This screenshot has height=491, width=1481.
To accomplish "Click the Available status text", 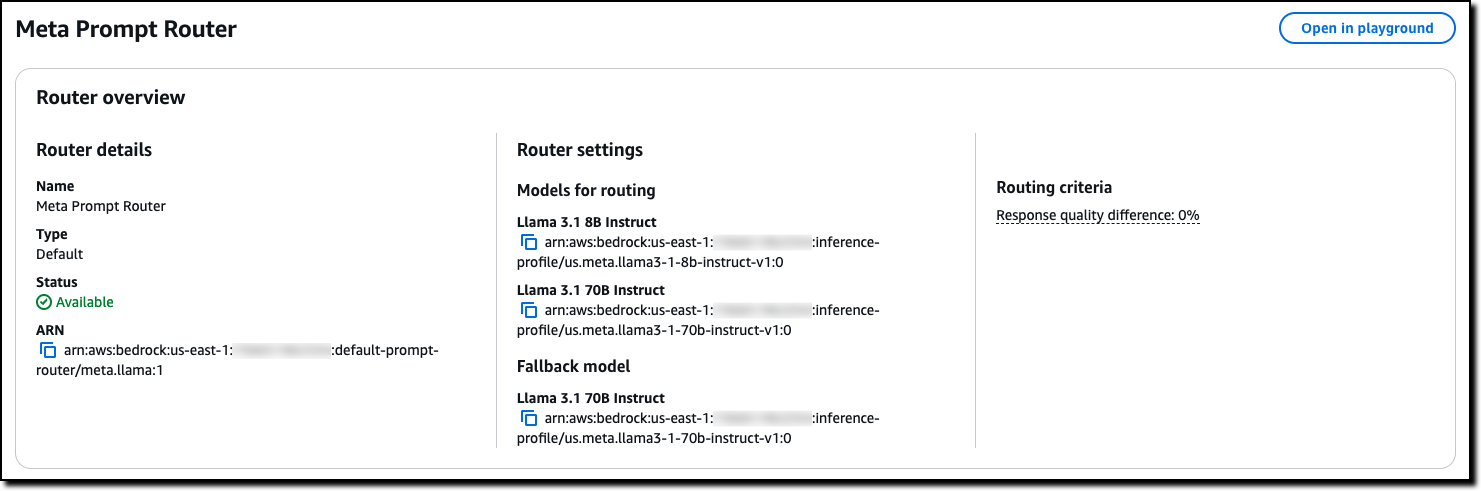I will coord(85,302).
